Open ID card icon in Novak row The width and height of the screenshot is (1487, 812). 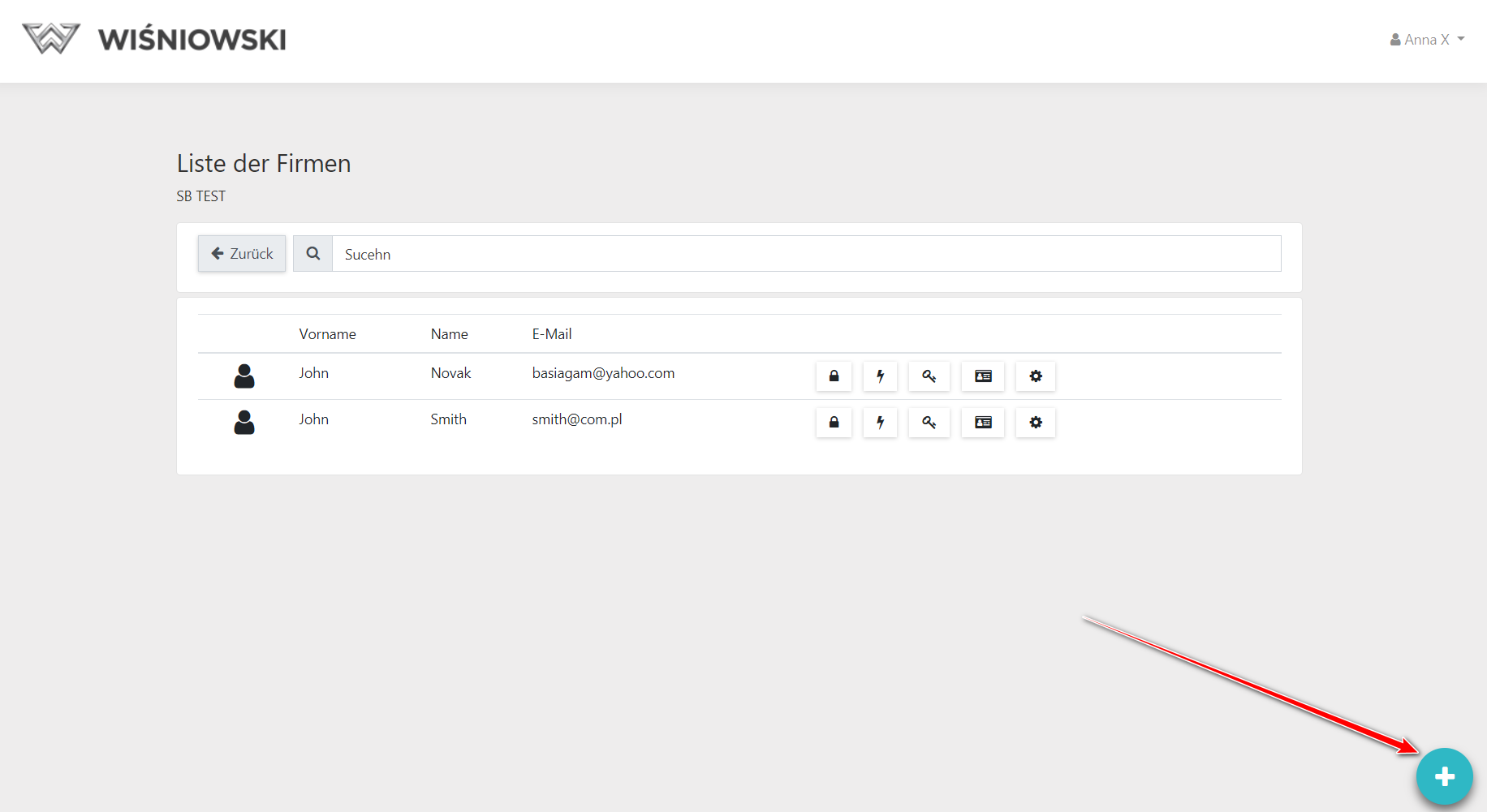[x=983, y=376]
